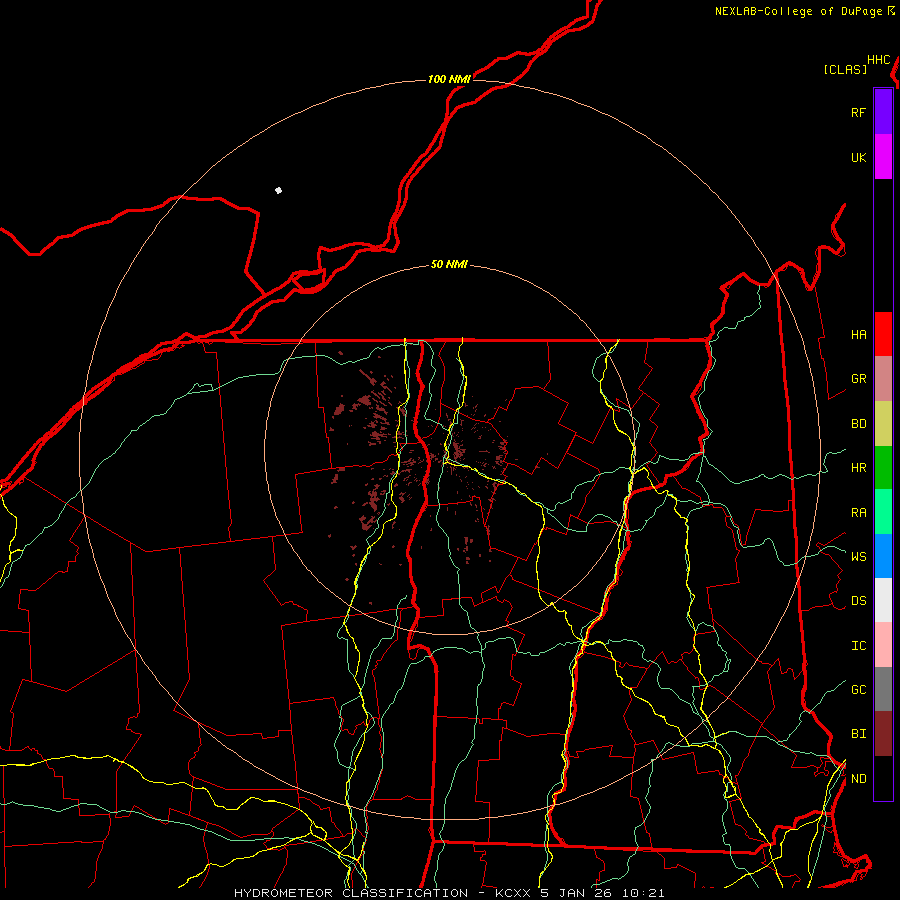Click the DS legend label

click(x=858, y=601)
